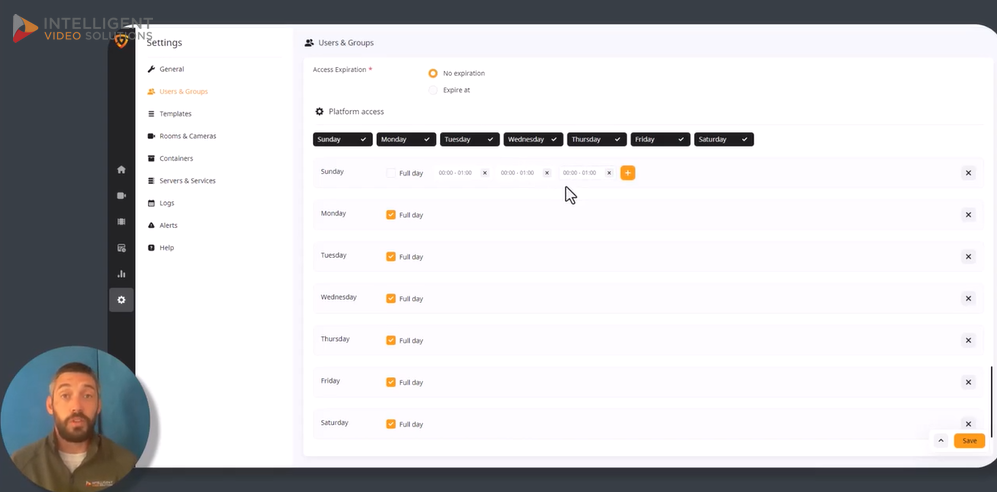Save the user access settings
The width and height of the screenshot is (997, 492).
point(969,441)
